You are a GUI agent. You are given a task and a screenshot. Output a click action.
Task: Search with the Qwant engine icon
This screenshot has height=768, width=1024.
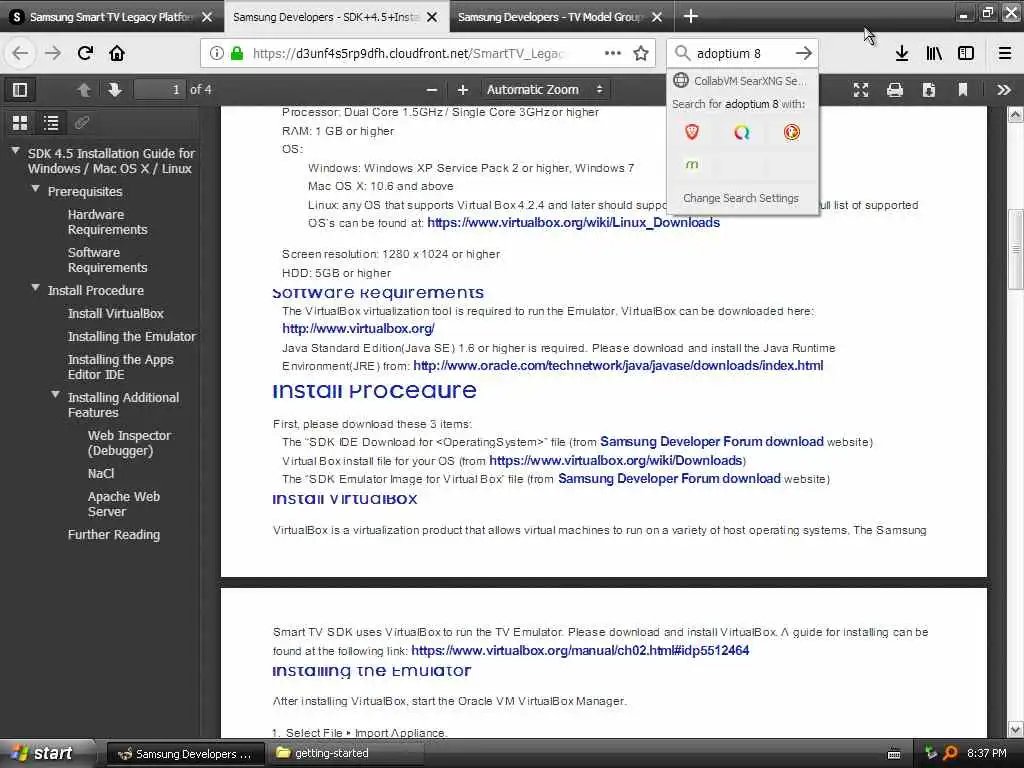[x=741, y=133]
